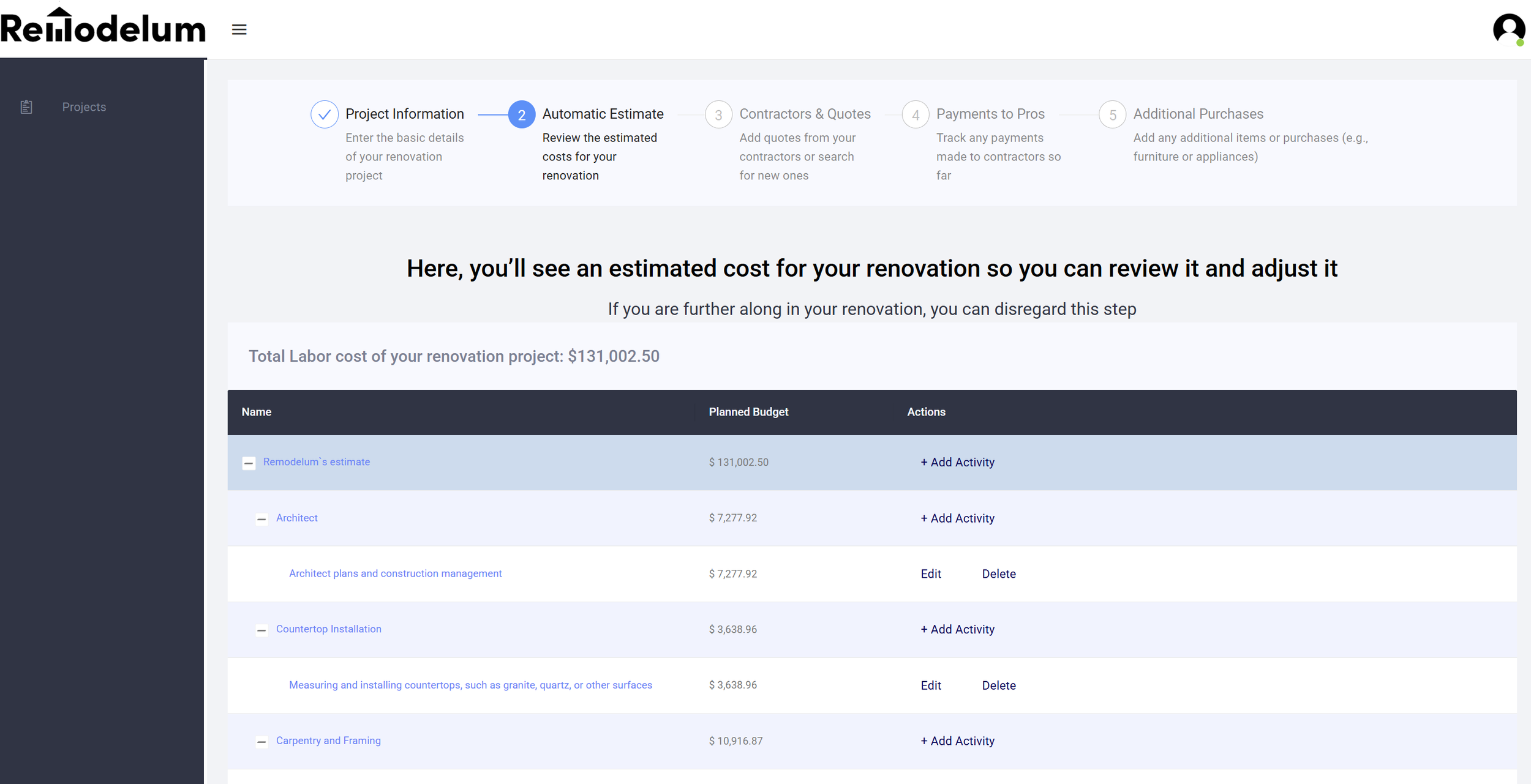Select the step 2 circle for Automatic Estimate
The width and height of the screenshot is (1531, 784).
point(521,114)
